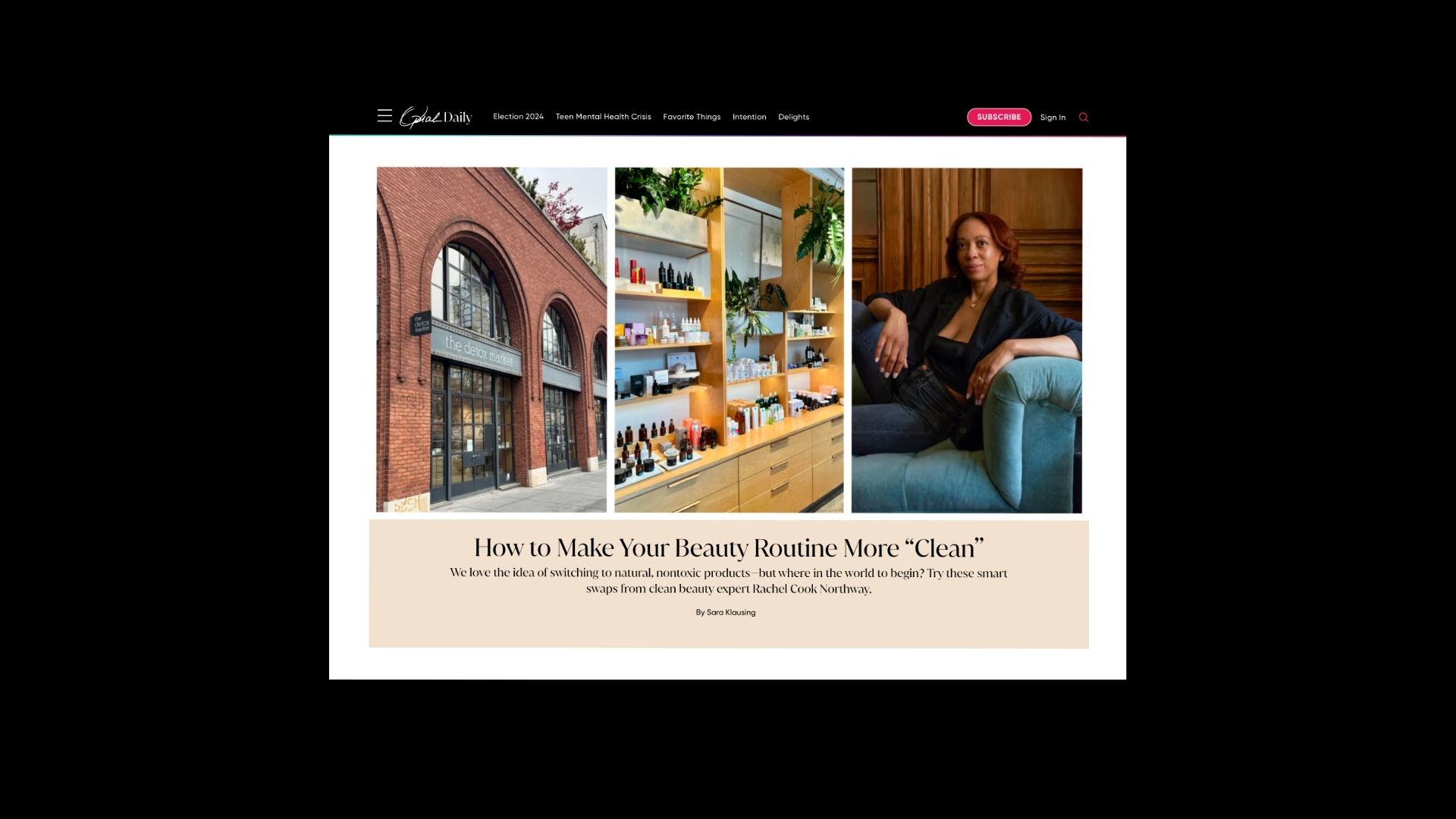Screen dimensions: 1456x819
Task: Open the search magnifier icon
Action: 1084,118
